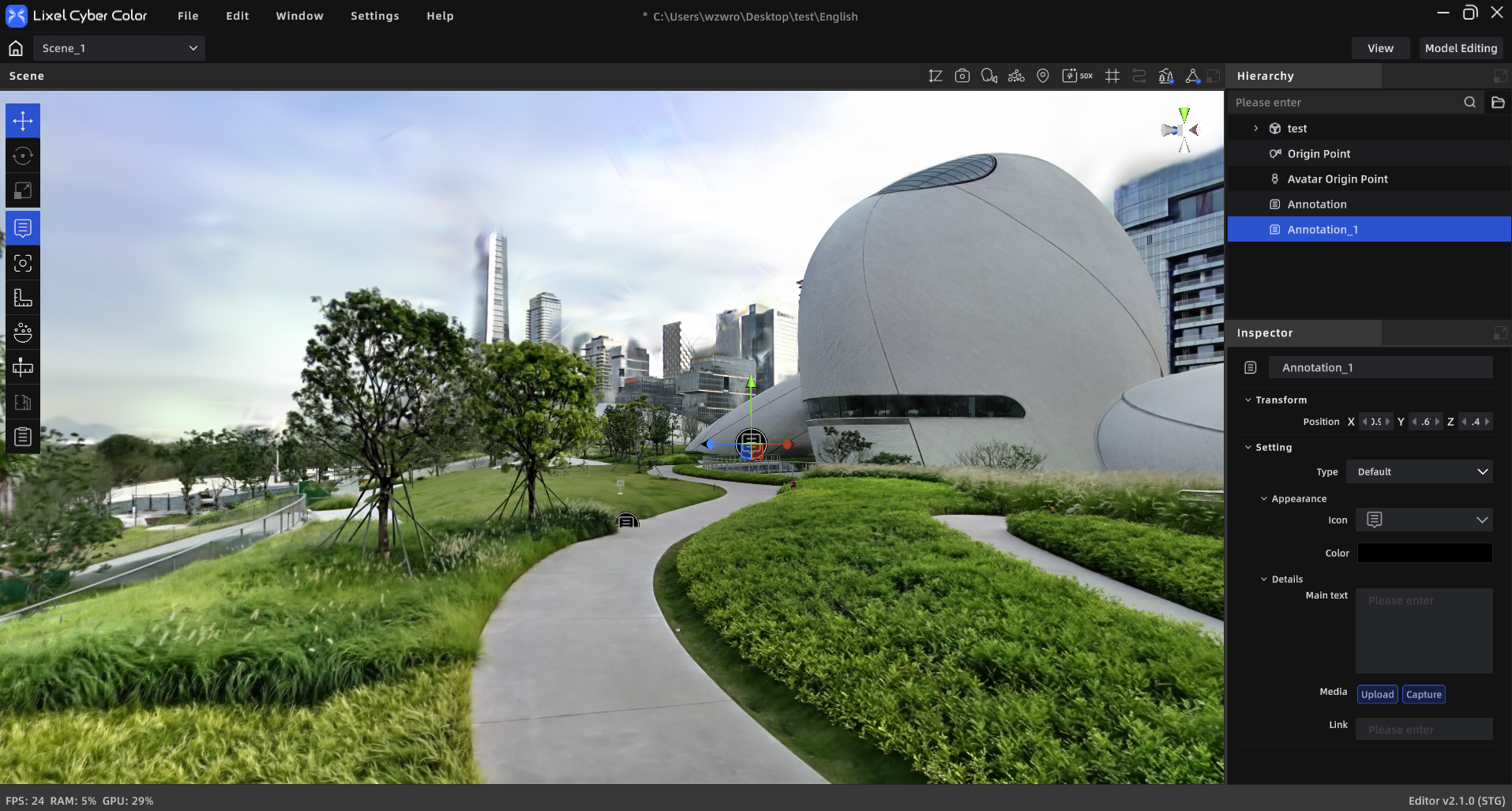Click the black Color swatch
The image size is (1512, 811).
(x=1424, y=553)
